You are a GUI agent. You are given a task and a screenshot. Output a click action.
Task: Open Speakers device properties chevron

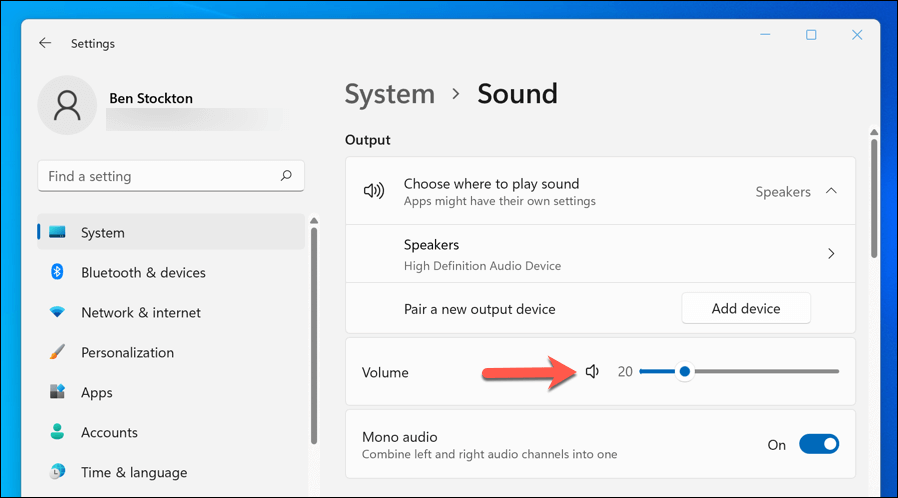click(831, 254)
